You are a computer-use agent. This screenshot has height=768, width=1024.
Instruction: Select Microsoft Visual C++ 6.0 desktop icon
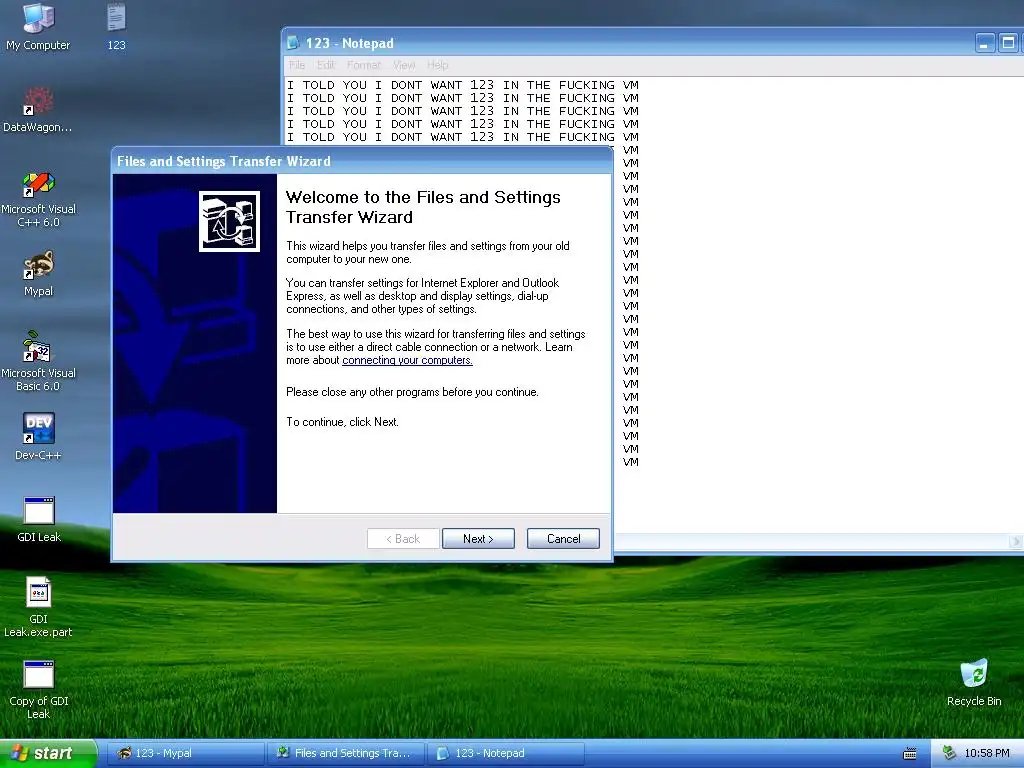38,199
